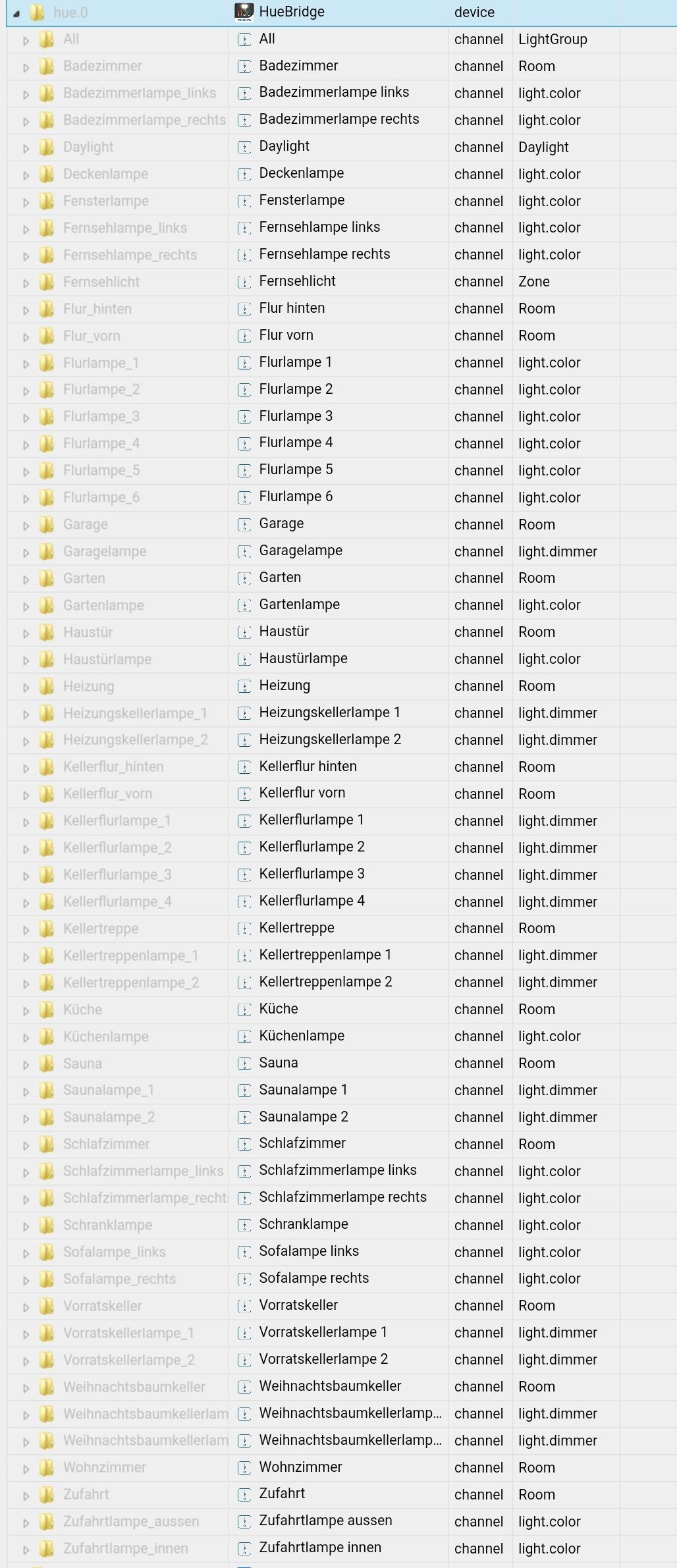The height and width of the screenshot is (1568, 677).
Task: Click channel icon beside Sofalampe links
Action: point(244,1252)
